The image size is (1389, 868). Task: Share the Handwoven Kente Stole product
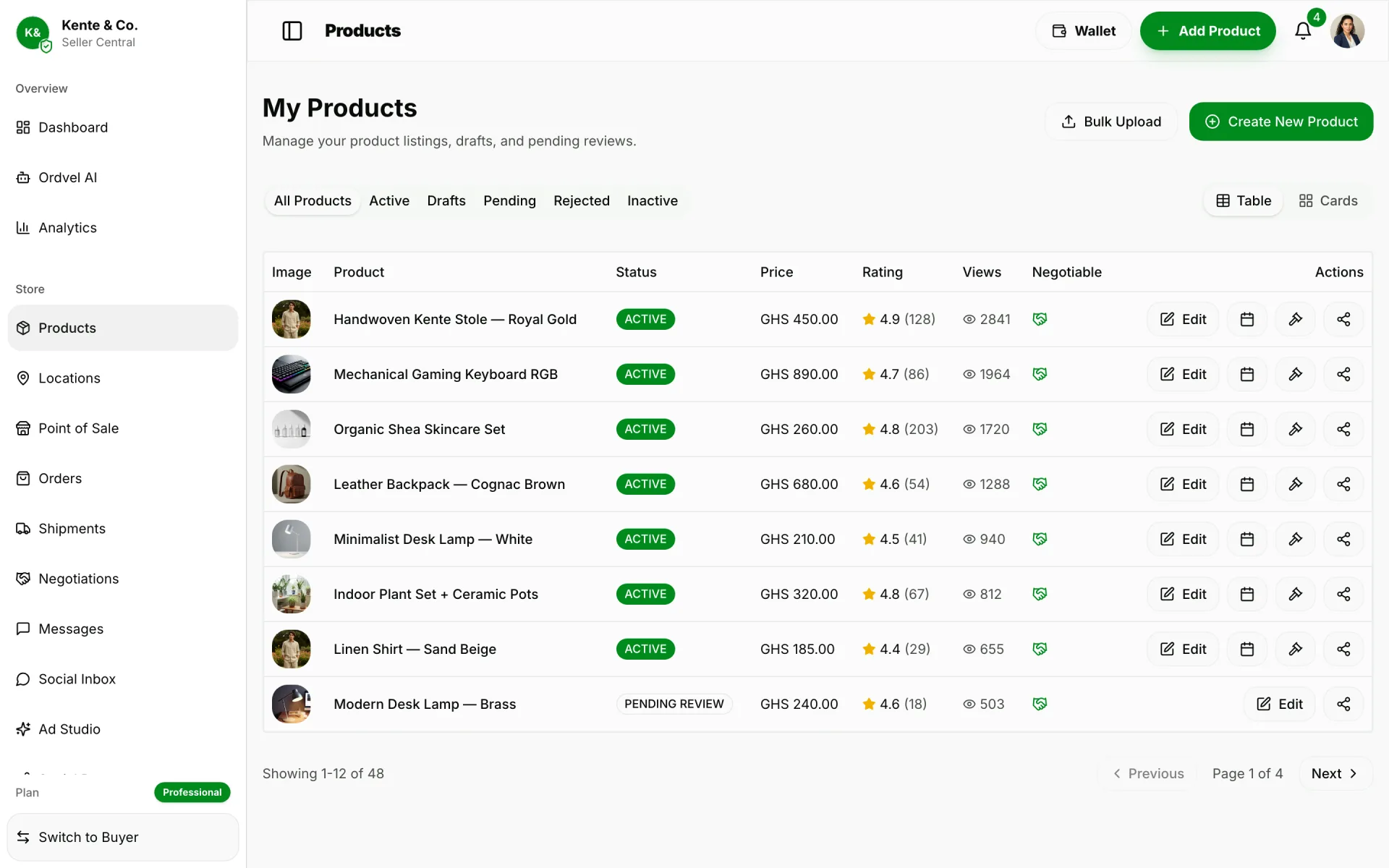click(1343, 319)
